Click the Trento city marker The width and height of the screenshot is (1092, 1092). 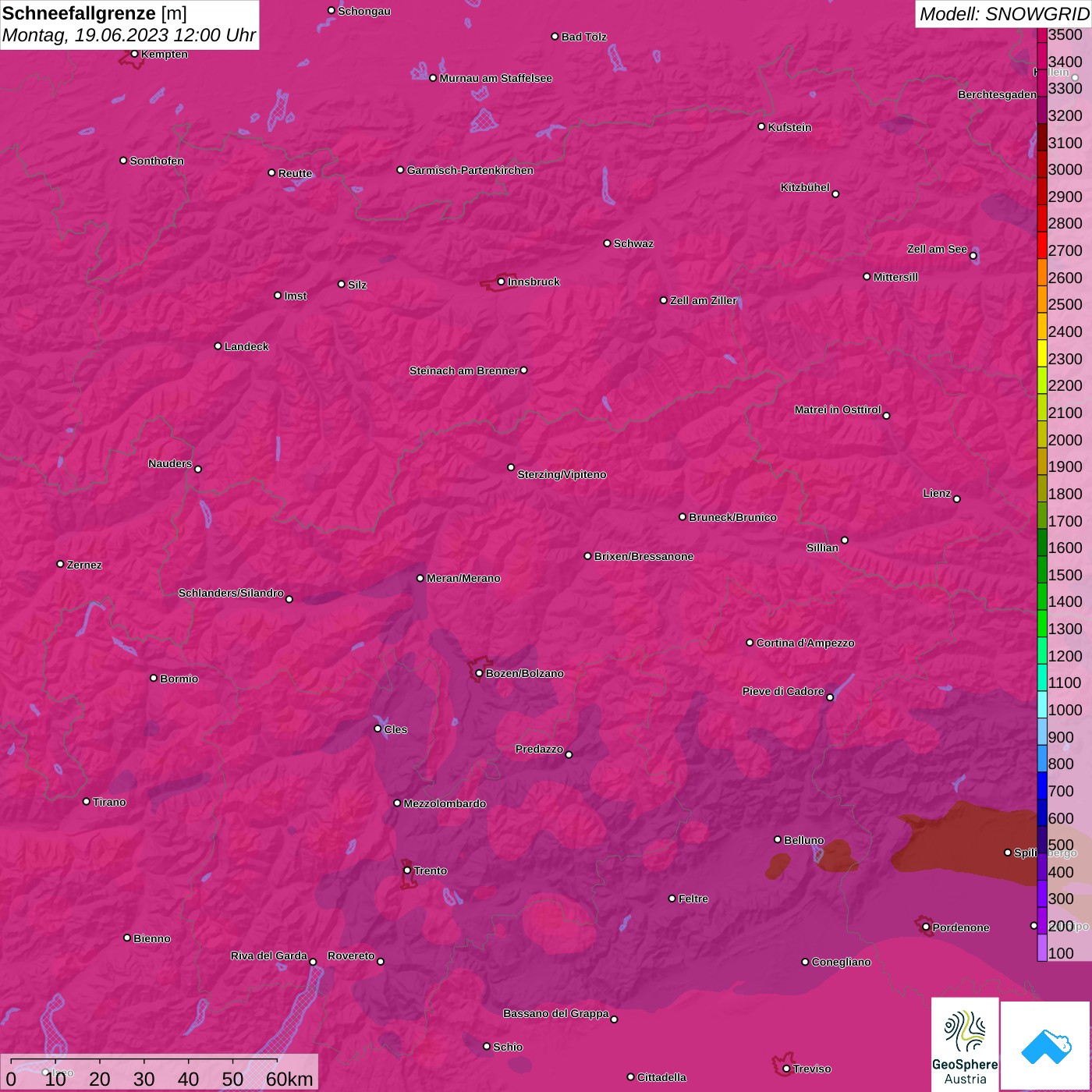click(407, 870)
